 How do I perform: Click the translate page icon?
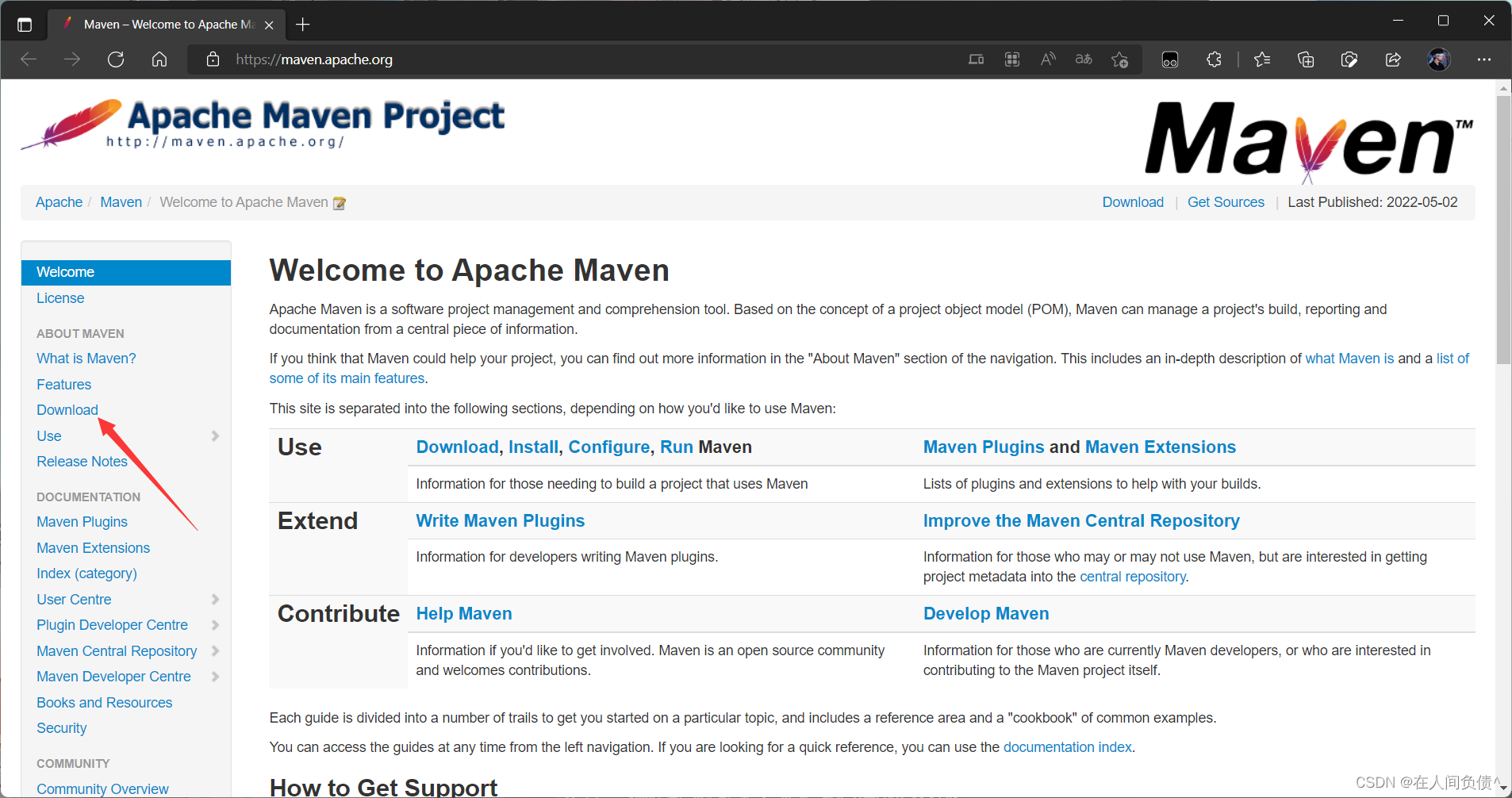1084,59
